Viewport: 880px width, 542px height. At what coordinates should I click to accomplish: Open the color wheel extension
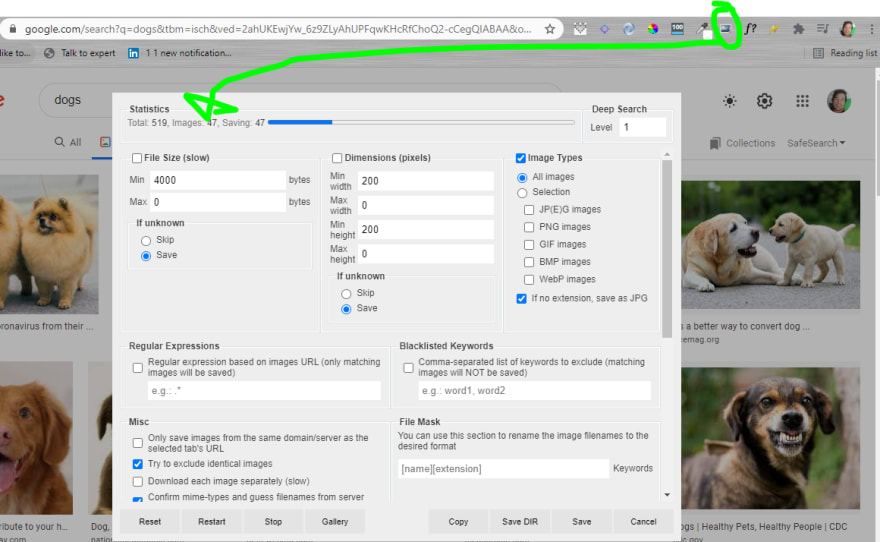click(x=653, y=29)
